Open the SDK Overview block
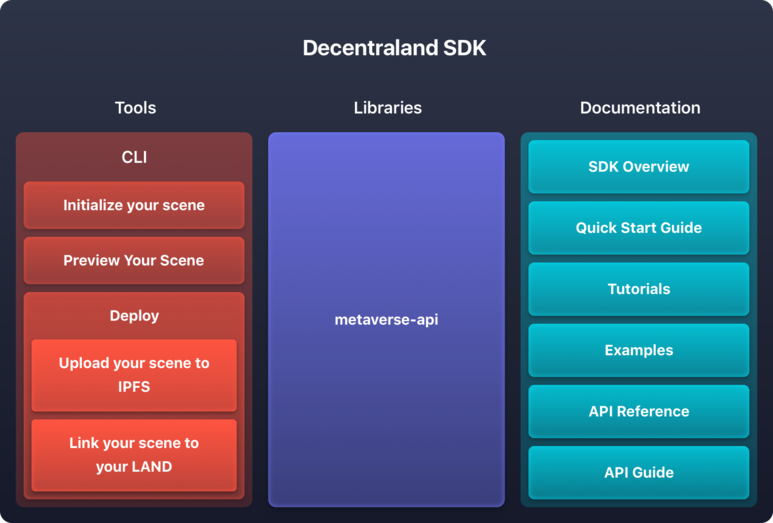This screenshot has width=773, height=523. coord(639,167)
